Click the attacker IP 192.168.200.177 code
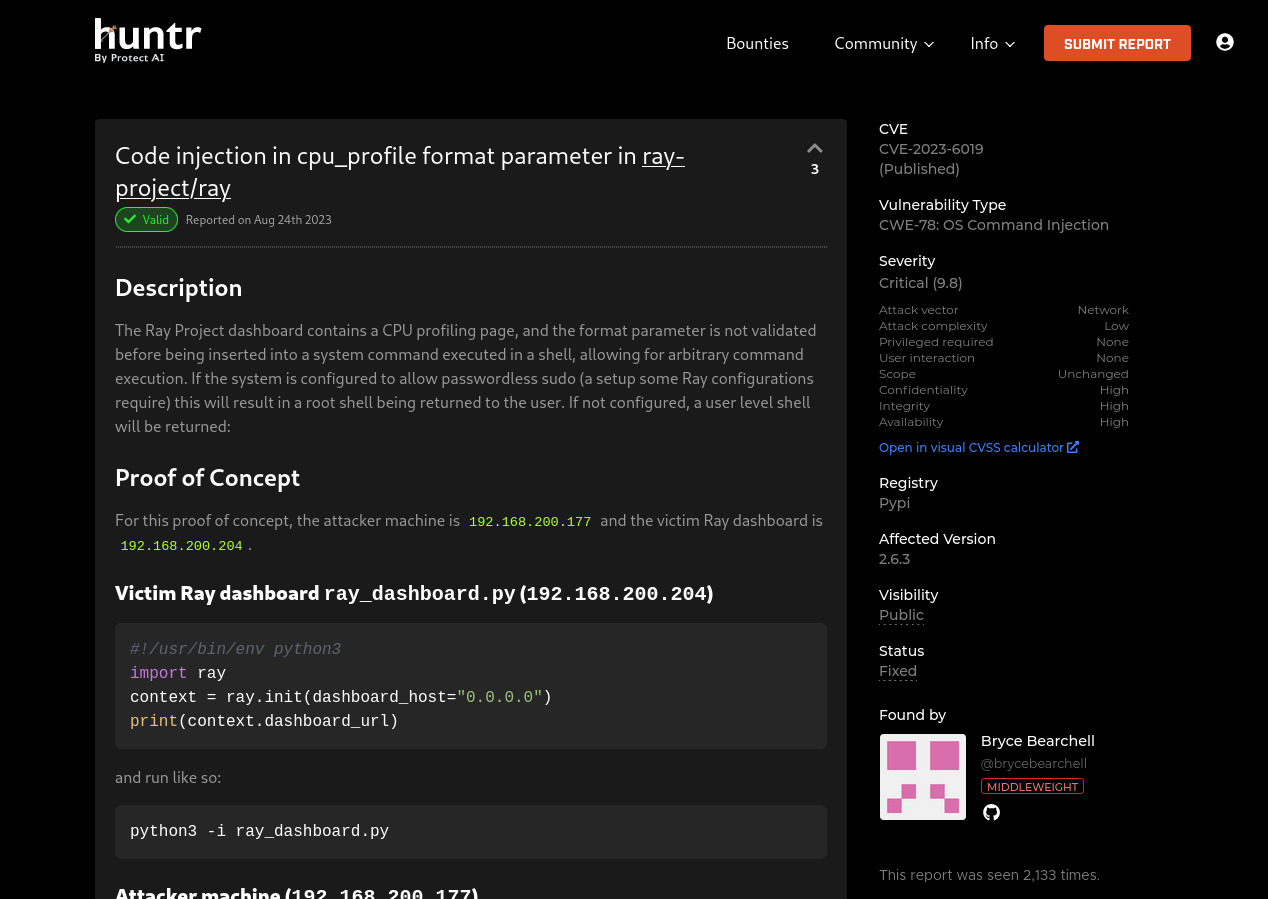This screenshot has height=899, width=1268. pyautogui.click(x=530, y=522)
